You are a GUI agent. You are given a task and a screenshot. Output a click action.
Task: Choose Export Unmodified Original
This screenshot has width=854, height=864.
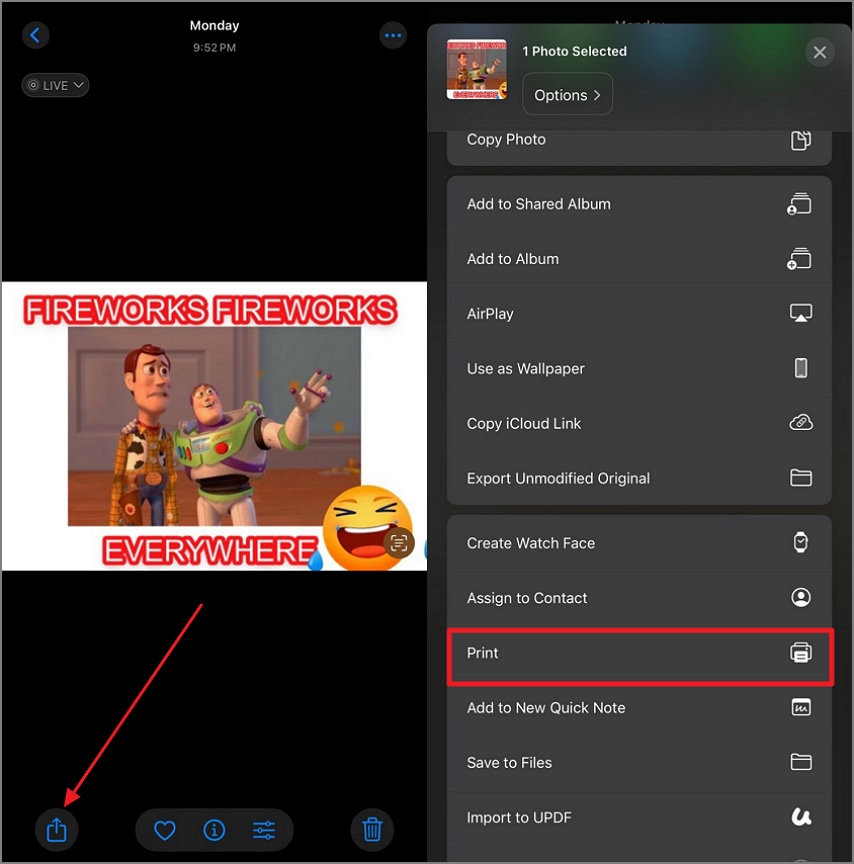tap(639, 478)
